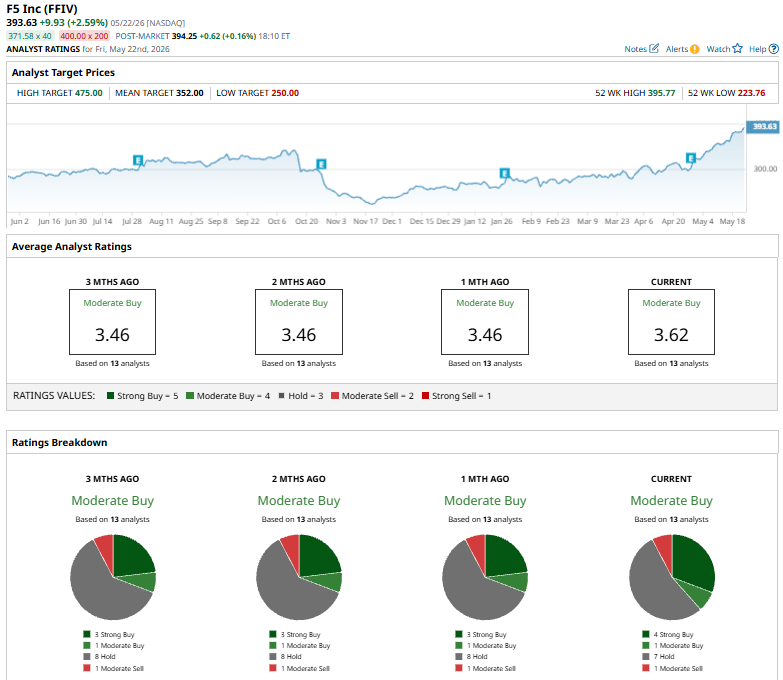
Task: Click the Help link text
Action: click(x=758, y=49)
